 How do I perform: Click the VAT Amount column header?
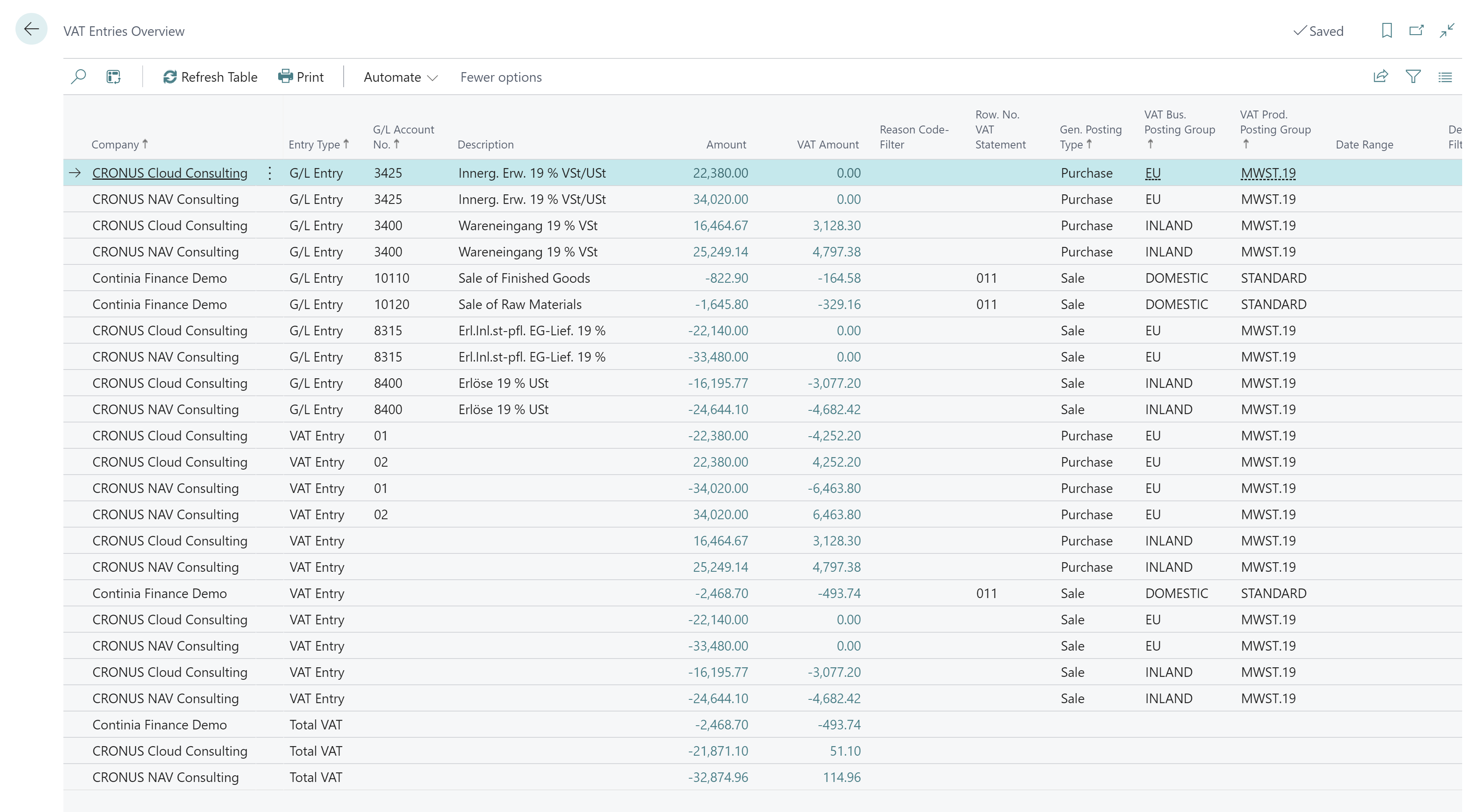827,144
